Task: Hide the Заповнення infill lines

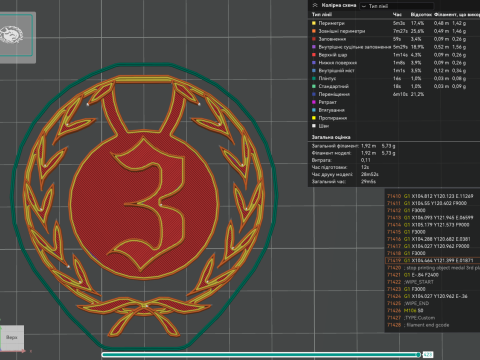Action: (x=394, y=39)
